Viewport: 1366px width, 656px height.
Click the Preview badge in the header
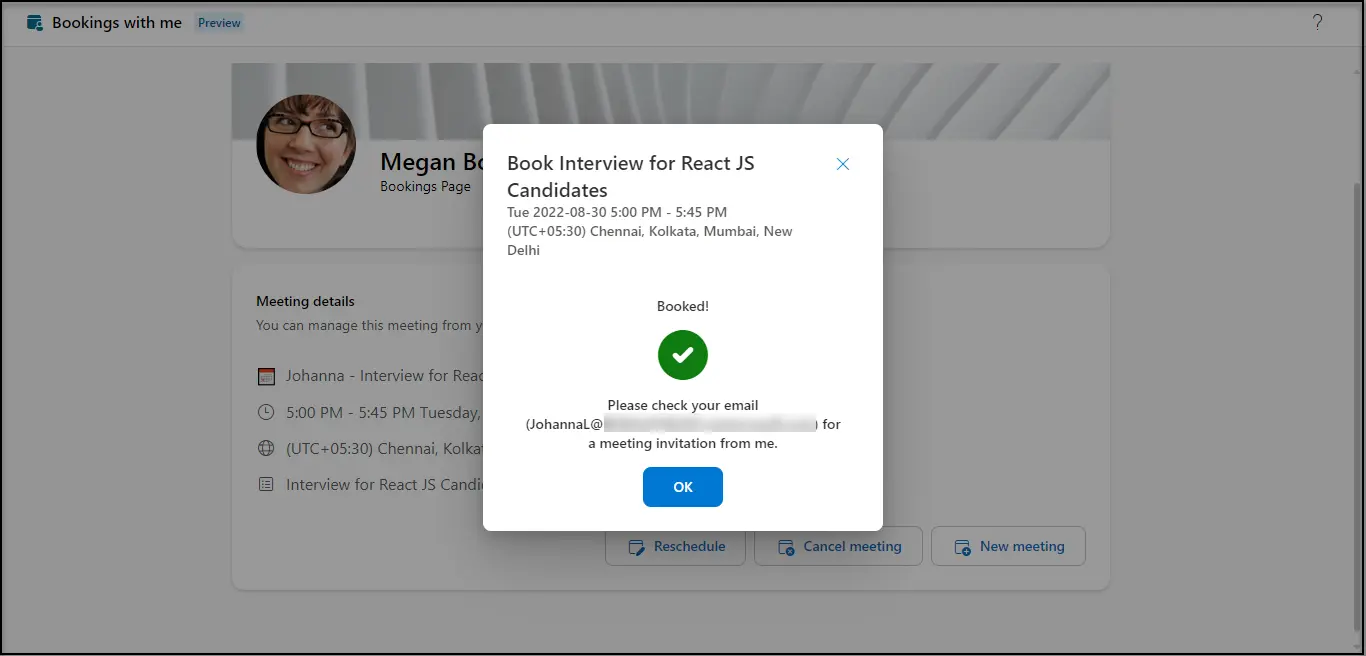click(219, 23)
